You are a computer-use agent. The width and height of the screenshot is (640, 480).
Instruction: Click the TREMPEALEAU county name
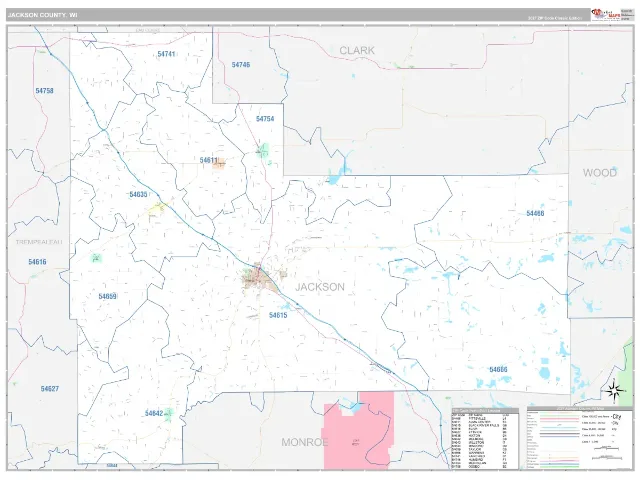click(x=39, y=242)
